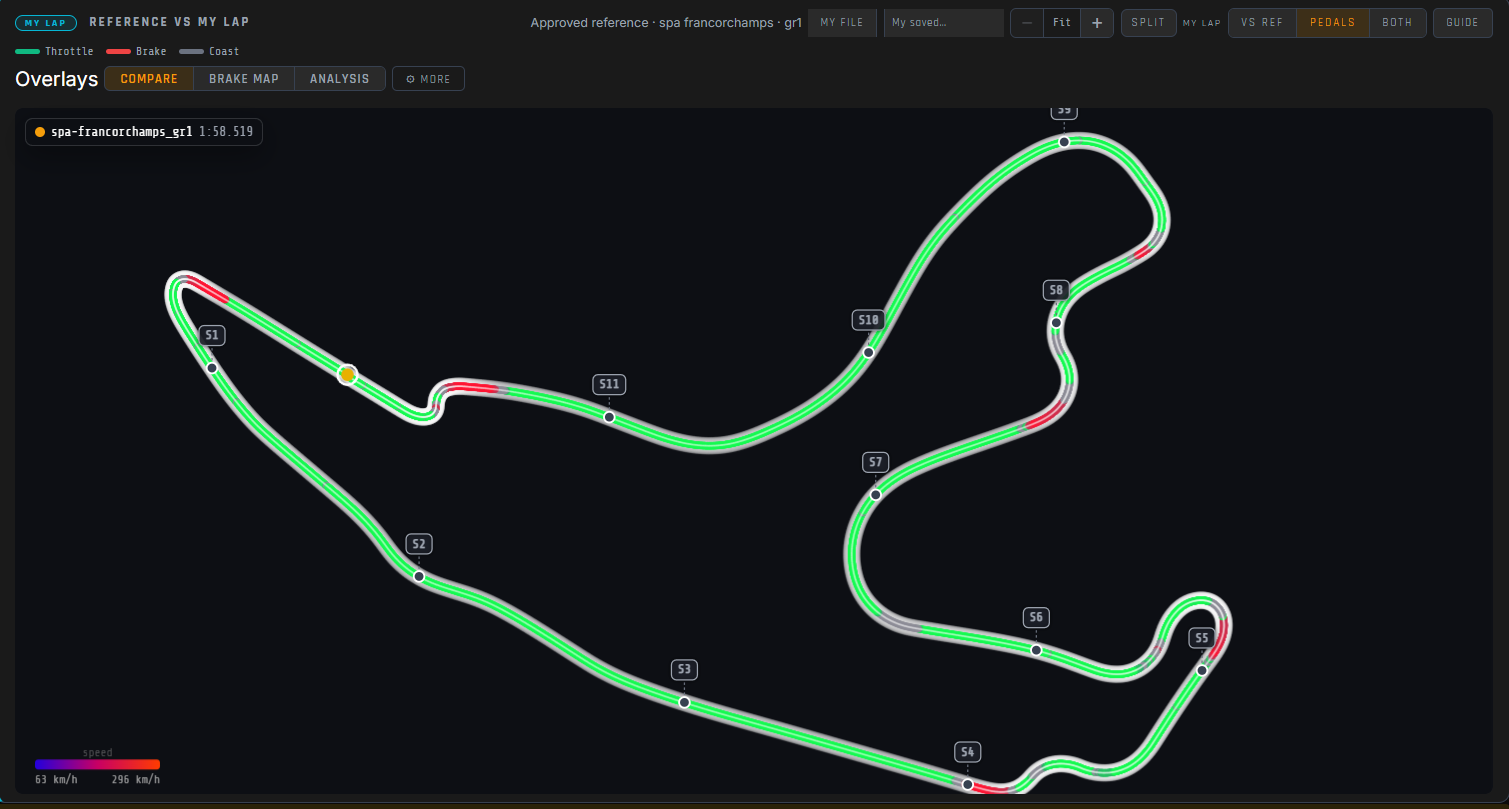
Task: Zoom in with the plus button
Action: point(1097,23)
